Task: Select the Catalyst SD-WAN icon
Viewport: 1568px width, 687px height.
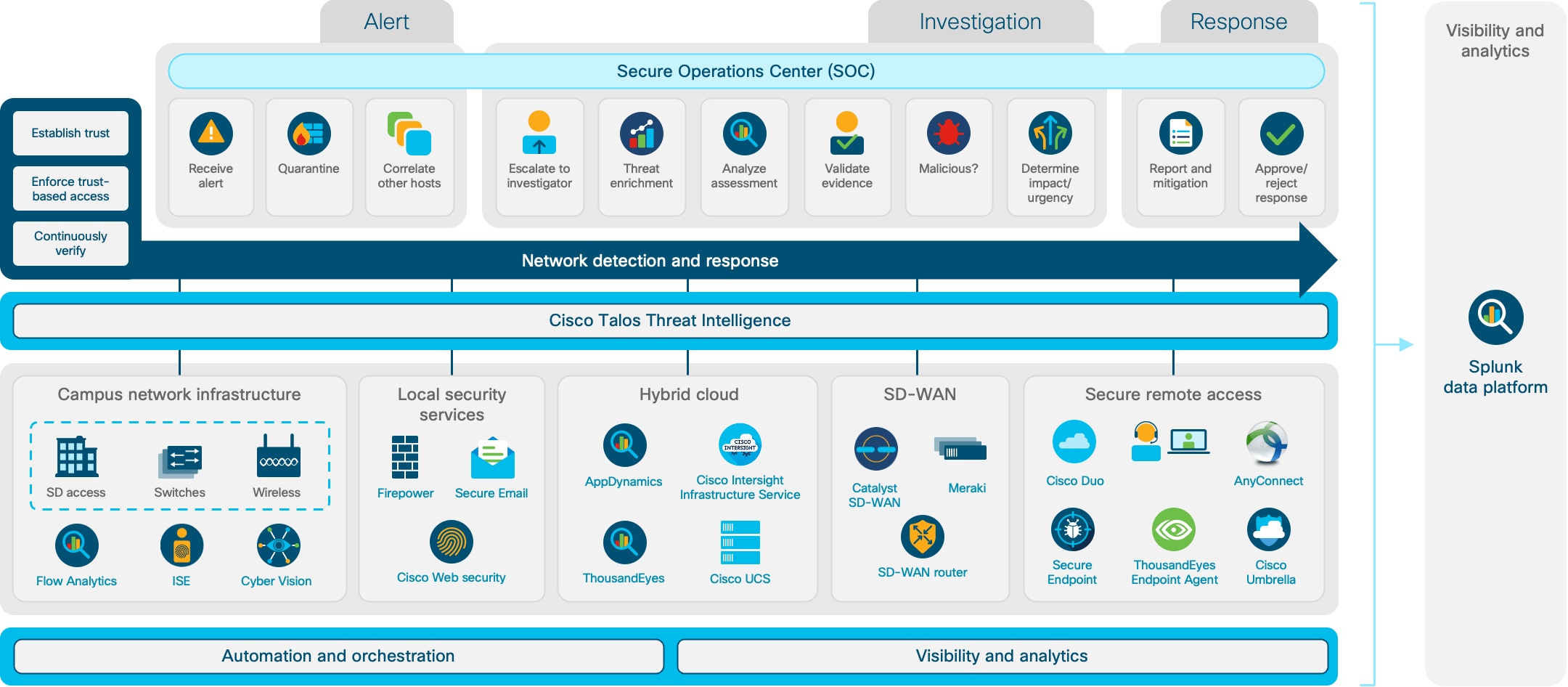Action: coord(876,449)
